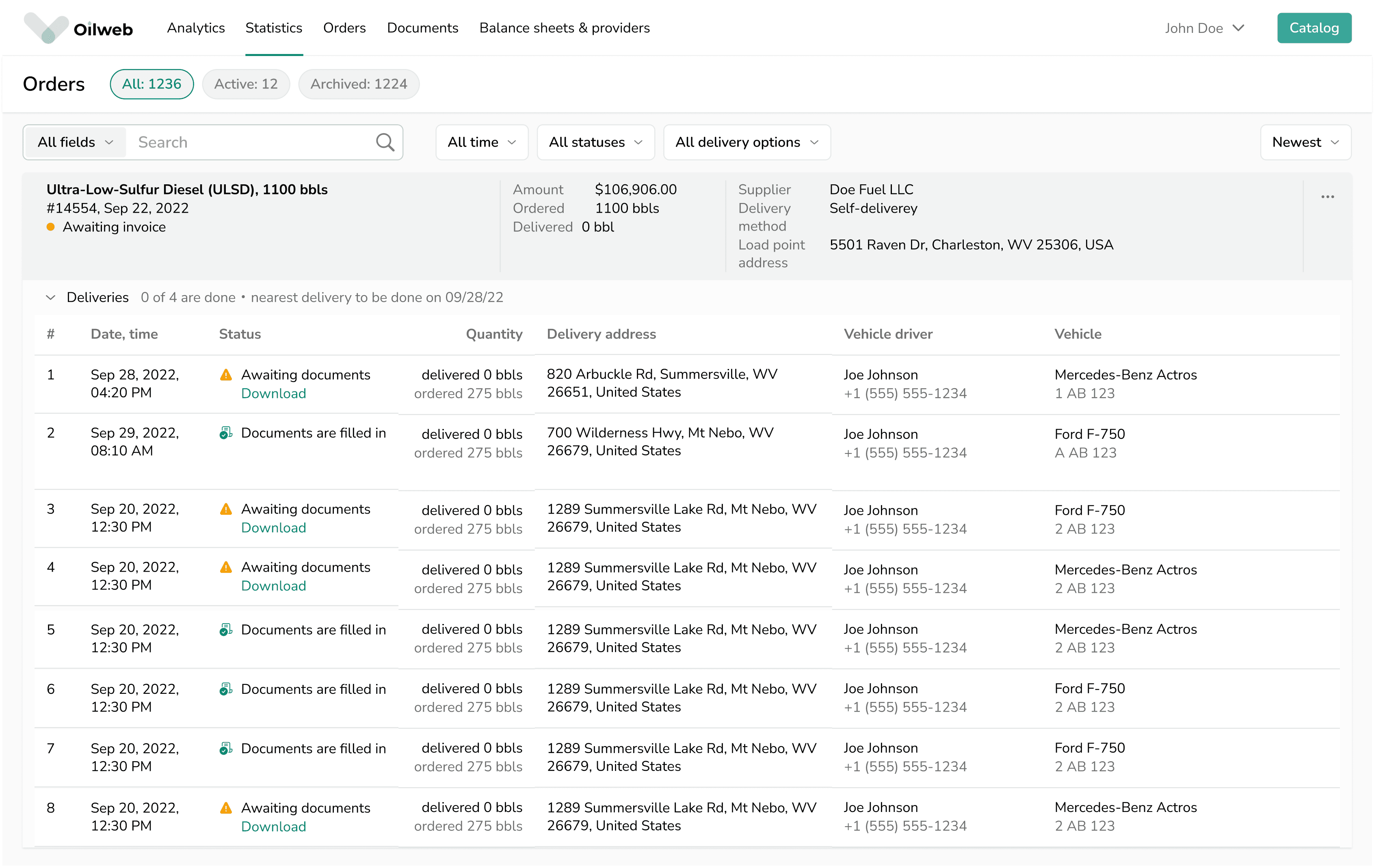The width and height of the screenshot is (1374, 868).
Task: Click vehicle plate 1 AB 123
Action: coord(1084,393)
